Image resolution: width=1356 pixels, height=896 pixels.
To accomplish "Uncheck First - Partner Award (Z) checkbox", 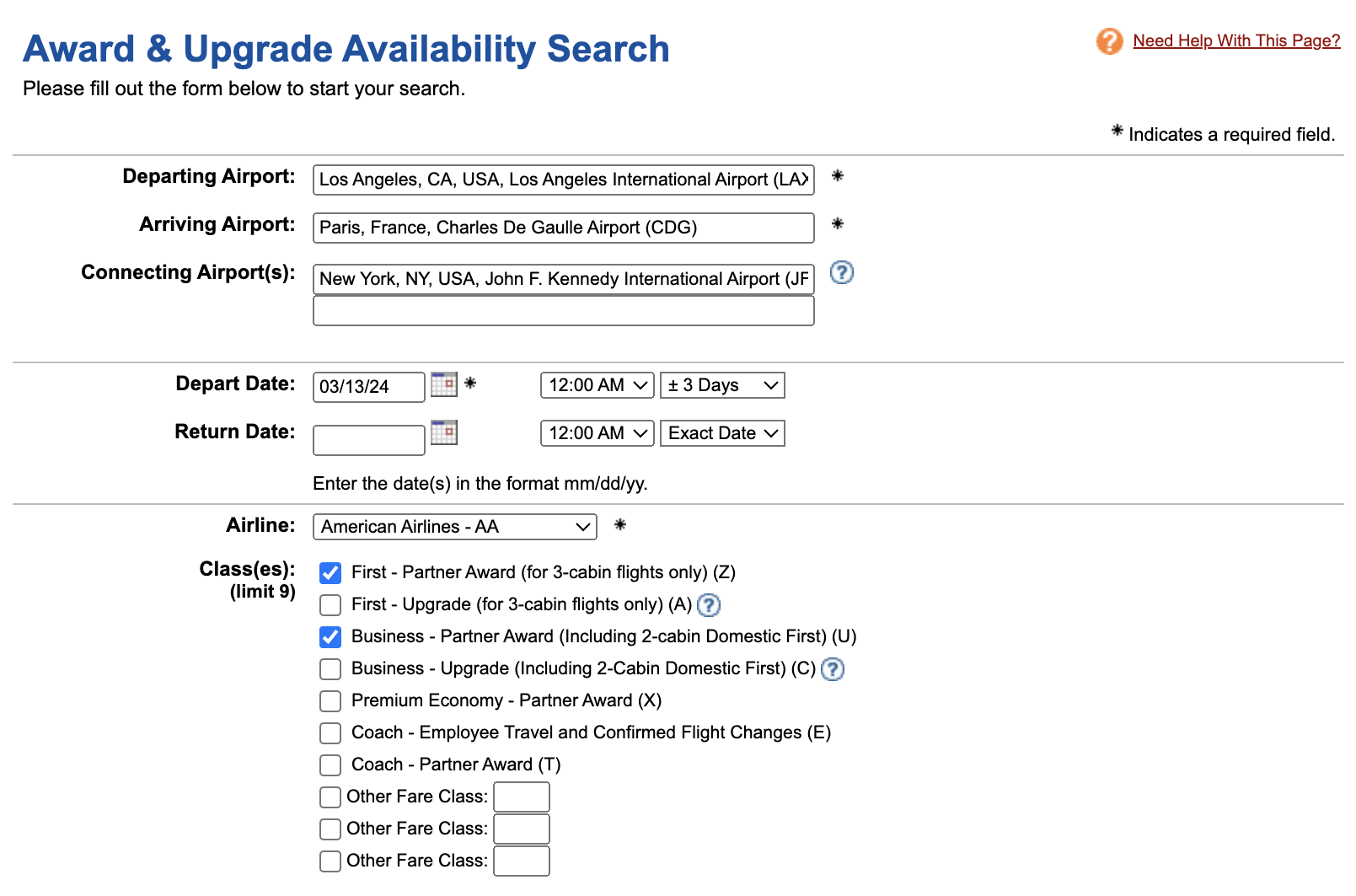I will coord(330,573).
